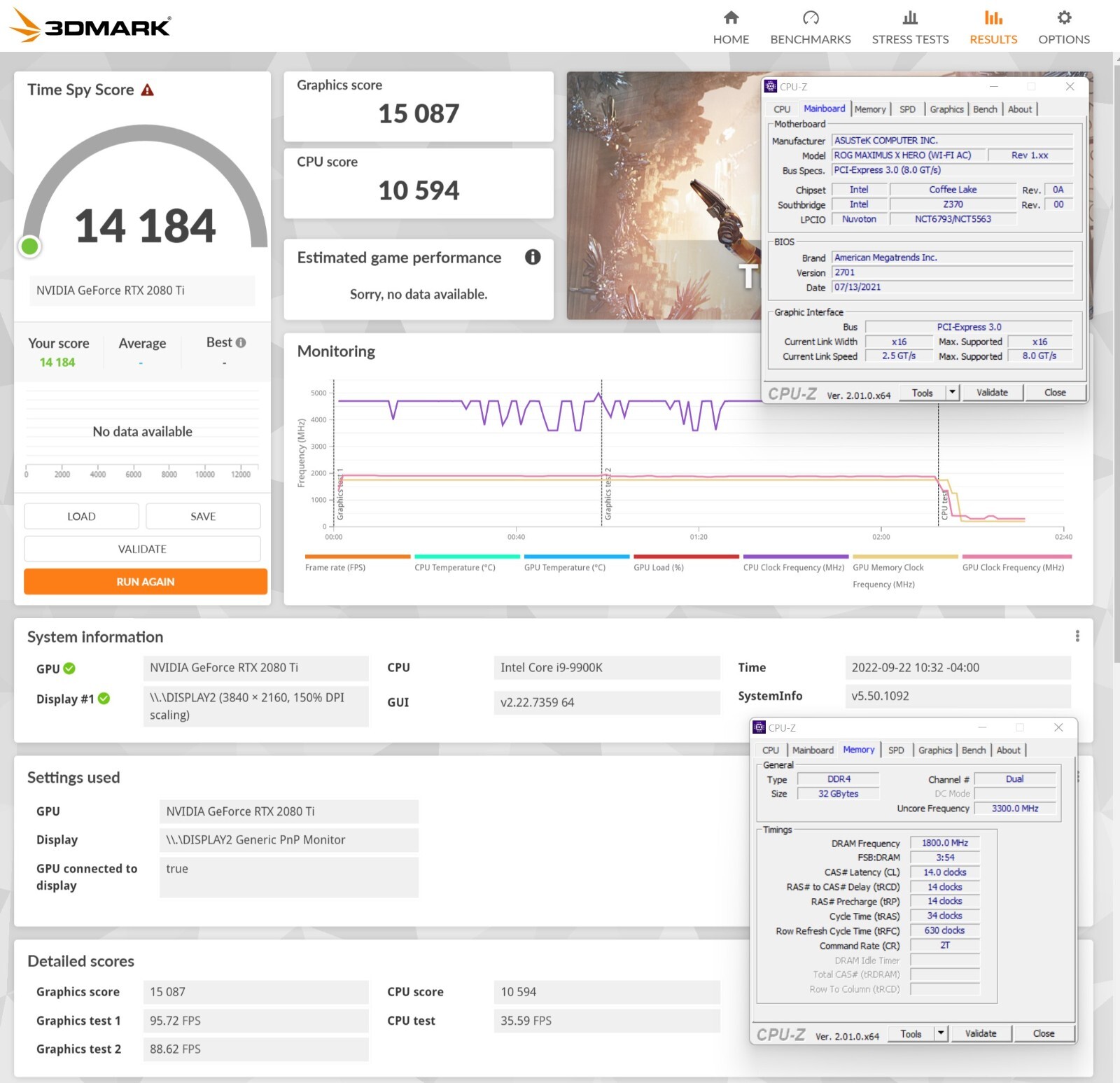
Task: Click the BIOS Version '2701' field
Action: tap(952, 272)
